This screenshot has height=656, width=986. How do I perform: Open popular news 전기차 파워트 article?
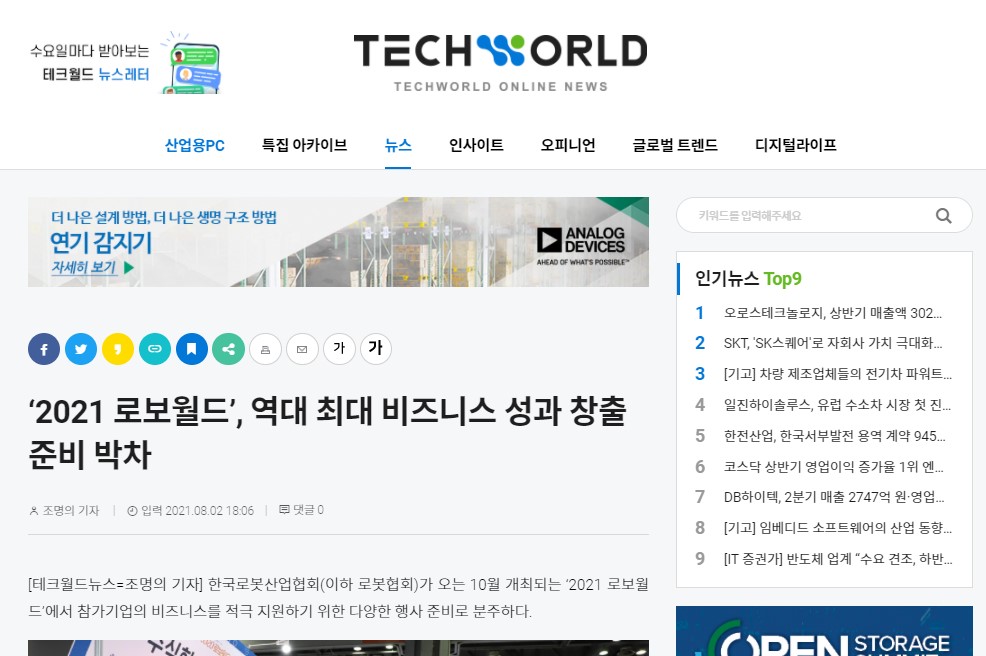tap(838, 374)
